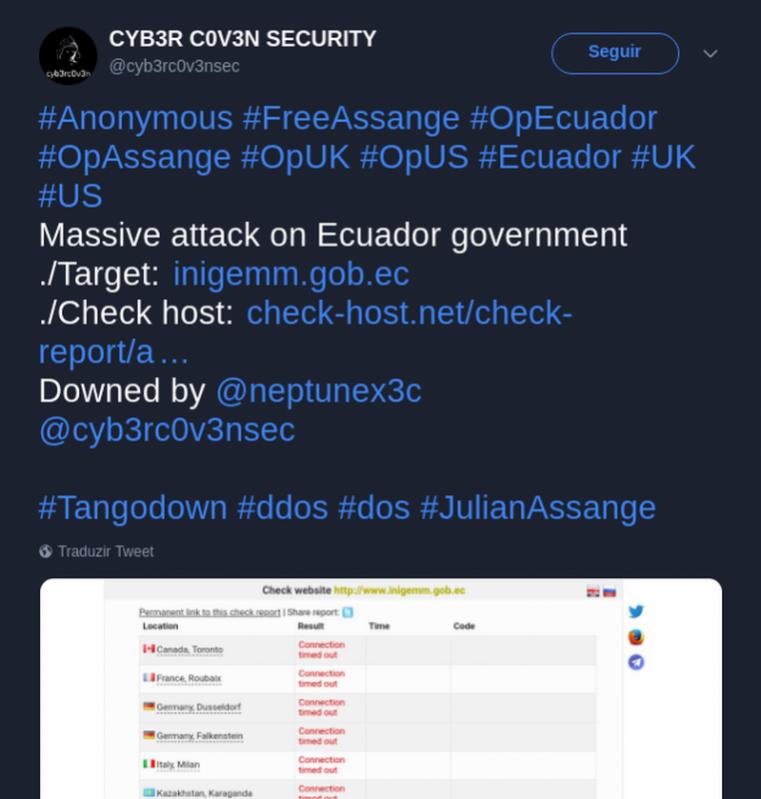This screenshot has width=761, height=799.
Task: Click the Canada flag icon next to Toronto
Action: click(148, 649)
